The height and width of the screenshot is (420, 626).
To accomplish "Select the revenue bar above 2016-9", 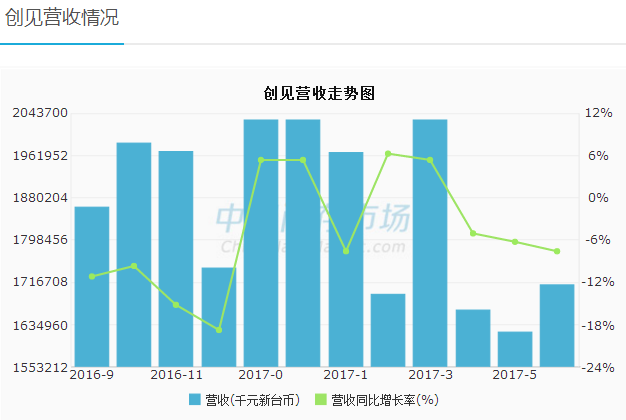I will pyautogui.click(x=92, y=290).
